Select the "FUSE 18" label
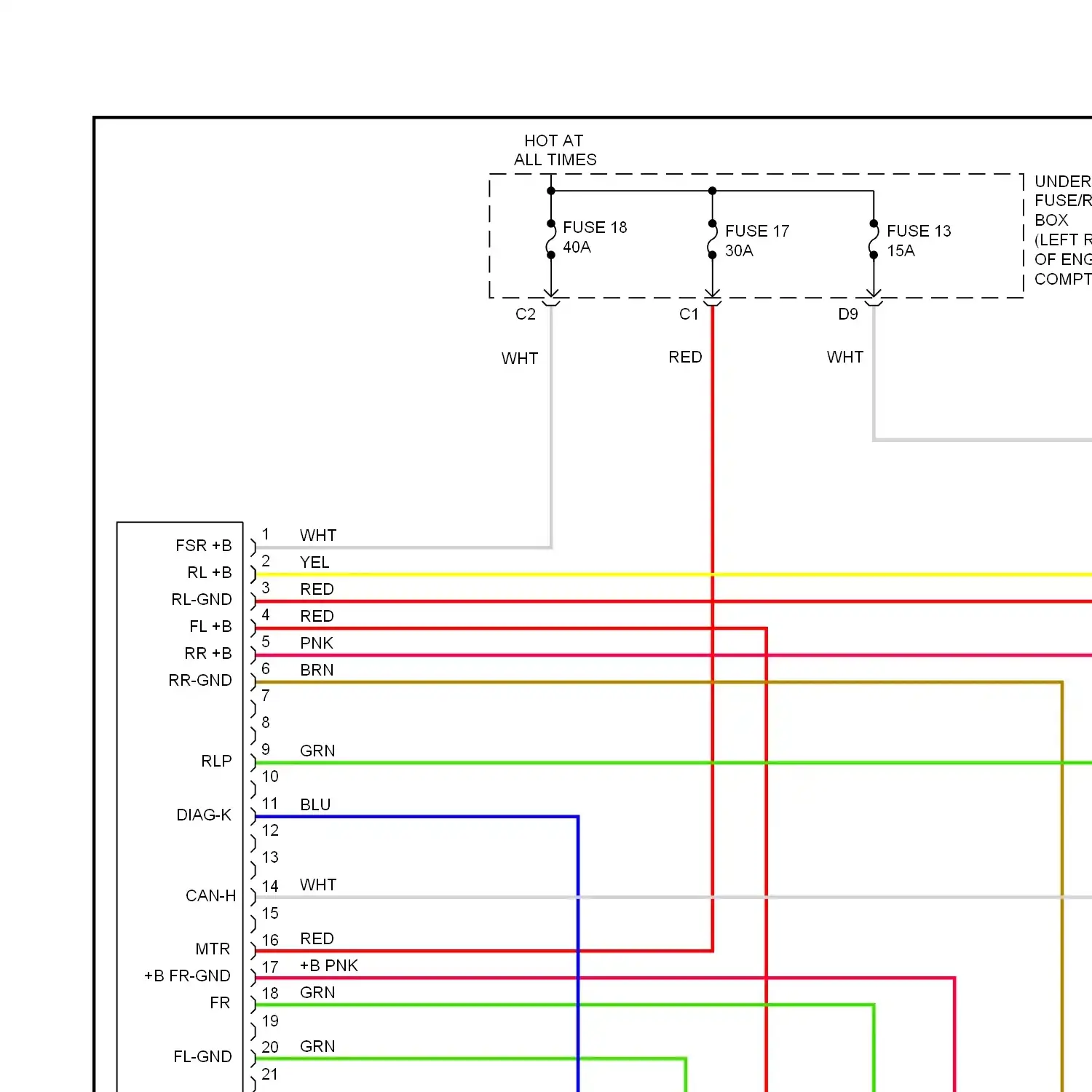This screenshot has height=1092, width=1092. coord(595,227)
